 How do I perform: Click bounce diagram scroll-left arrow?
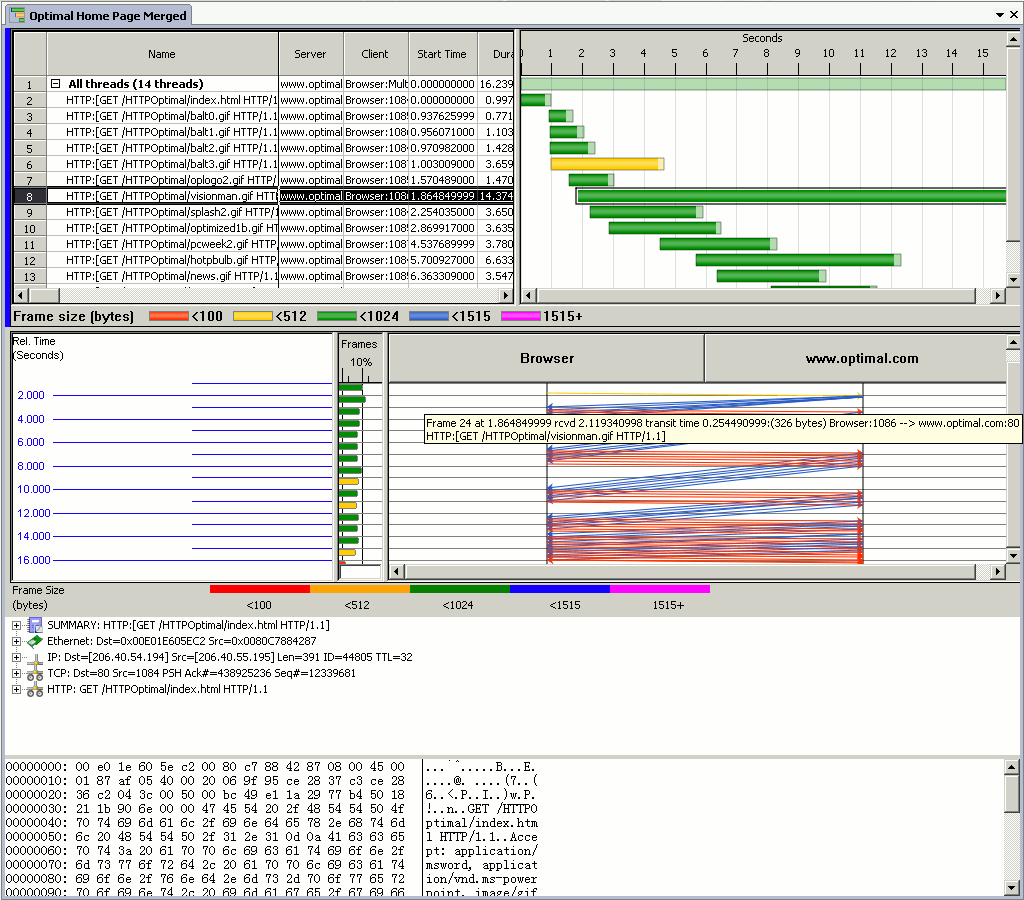(x=396, y=571)
